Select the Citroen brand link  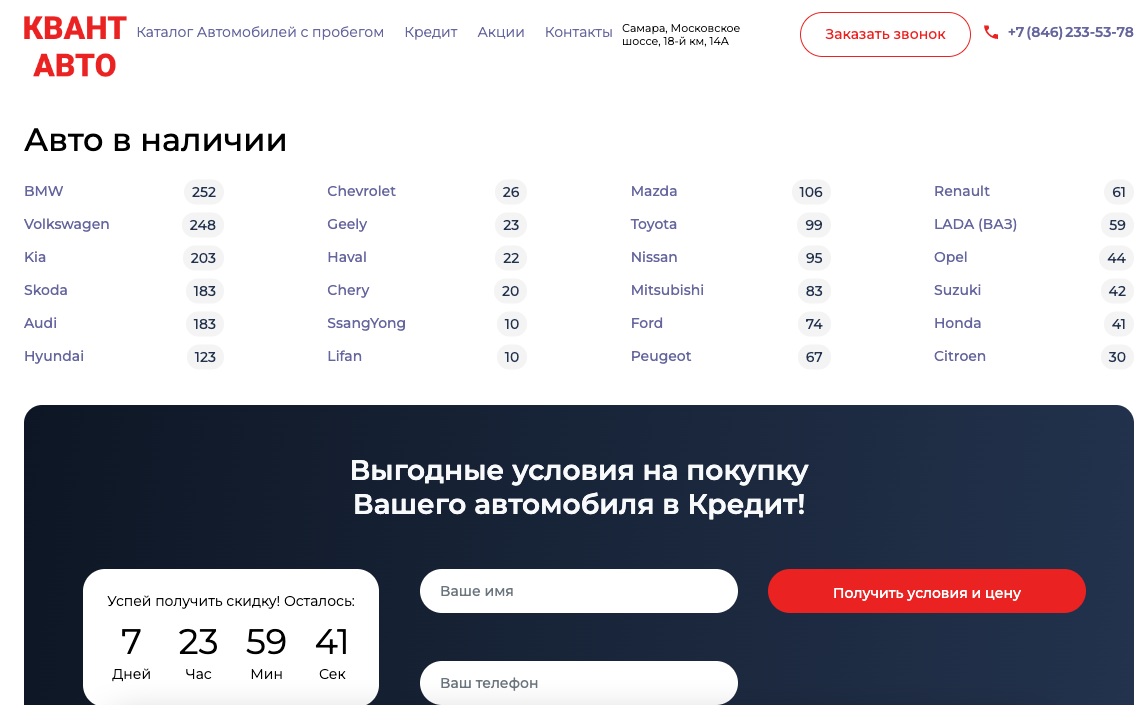tap(960, 356)
